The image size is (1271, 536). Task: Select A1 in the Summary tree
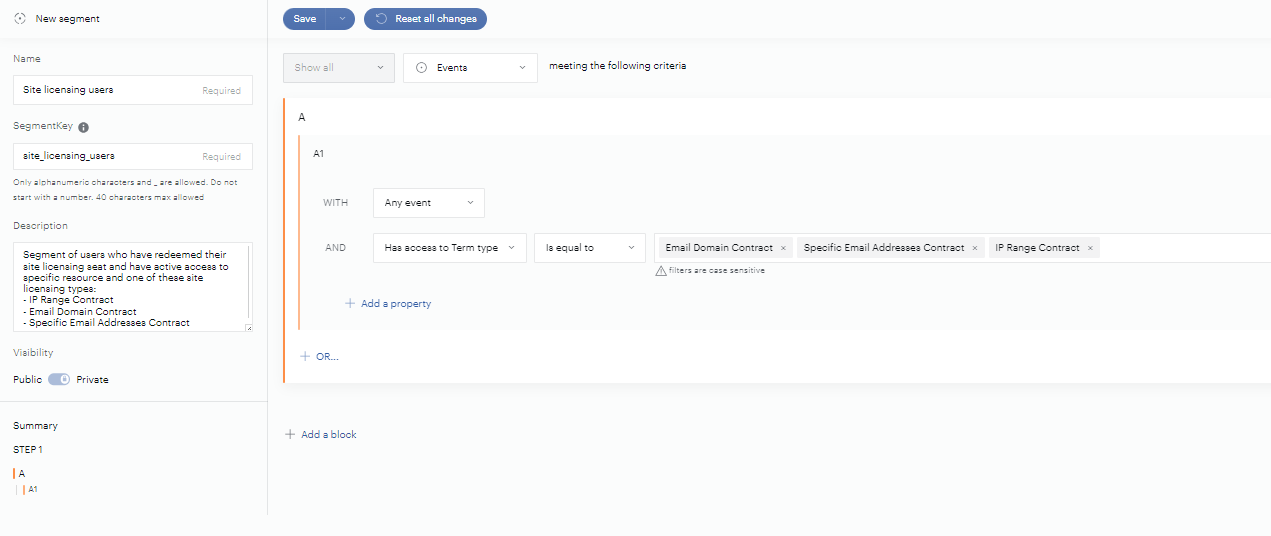[x=32, y=490]
